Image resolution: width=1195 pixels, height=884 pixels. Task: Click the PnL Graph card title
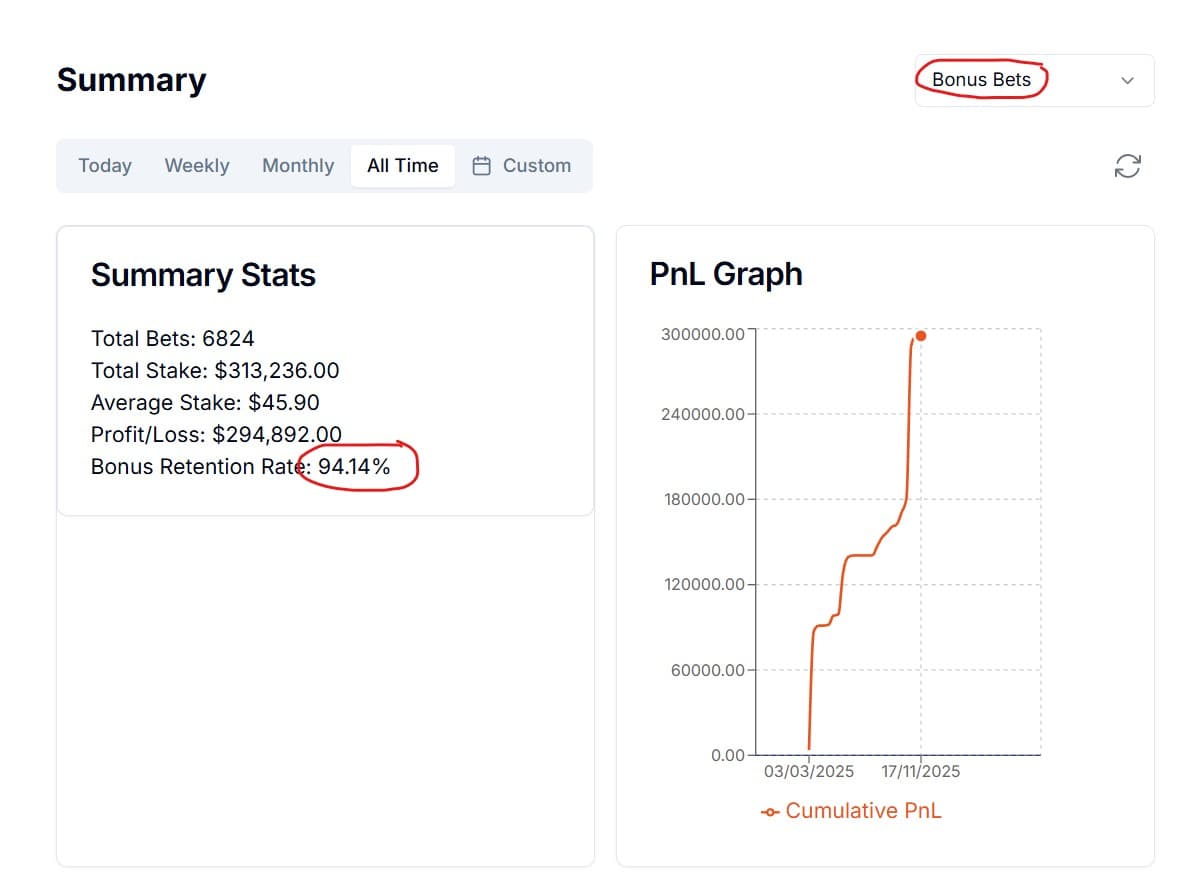726,274
